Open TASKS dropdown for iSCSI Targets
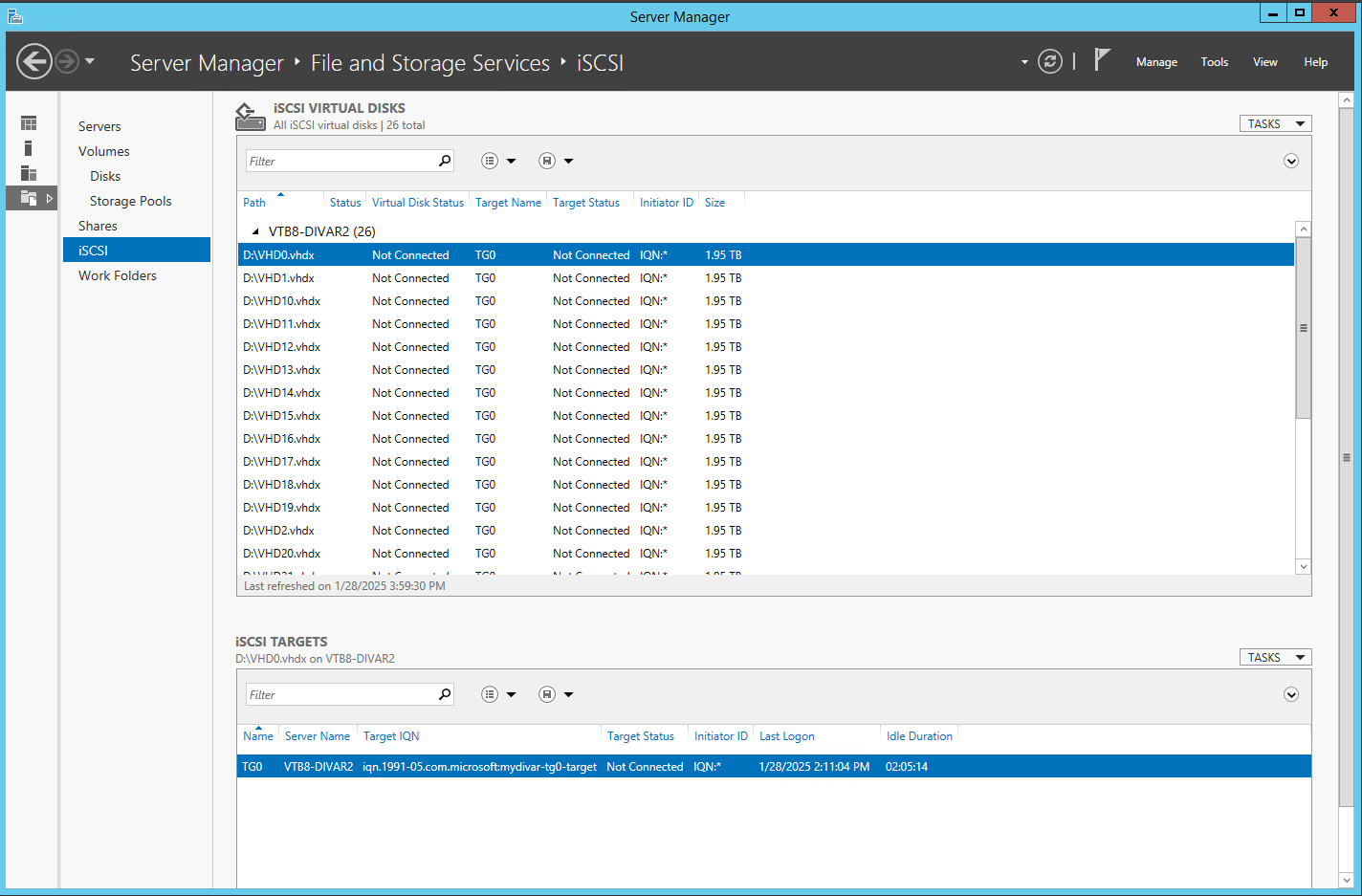The height and width of the screenshot is (896, 1362). 1276,657
